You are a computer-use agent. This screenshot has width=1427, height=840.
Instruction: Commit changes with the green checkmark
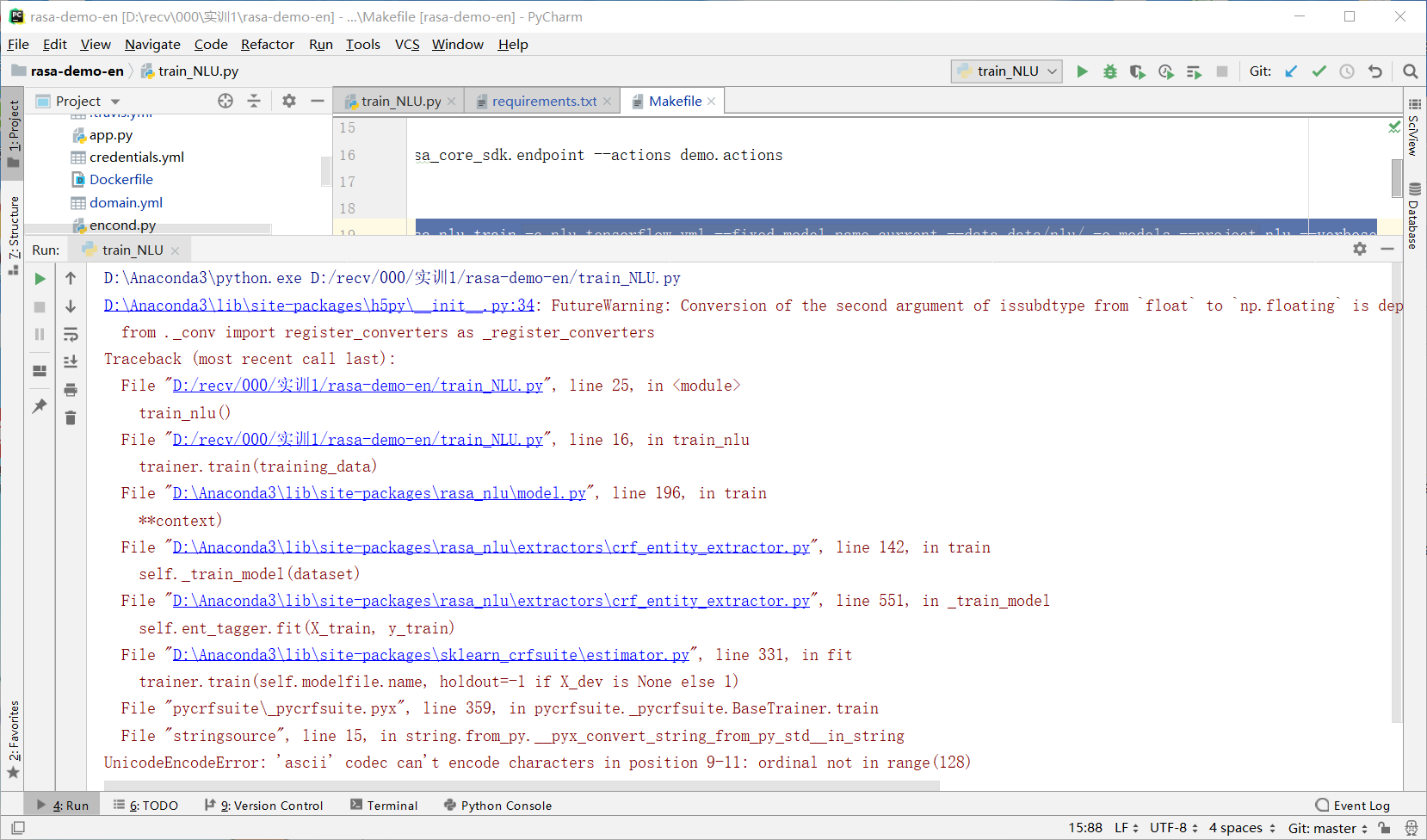pyautogui.click(x=1319, y=71)
